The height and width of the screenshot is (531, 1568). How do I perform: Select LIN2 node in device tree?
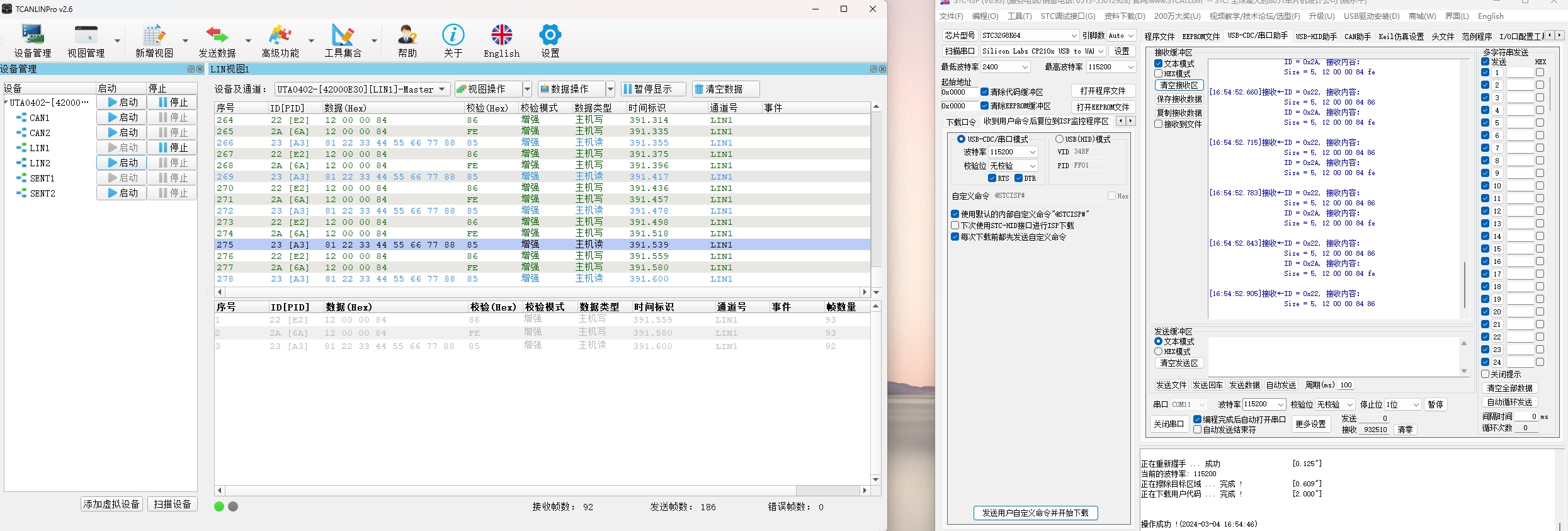coord(40,163)
